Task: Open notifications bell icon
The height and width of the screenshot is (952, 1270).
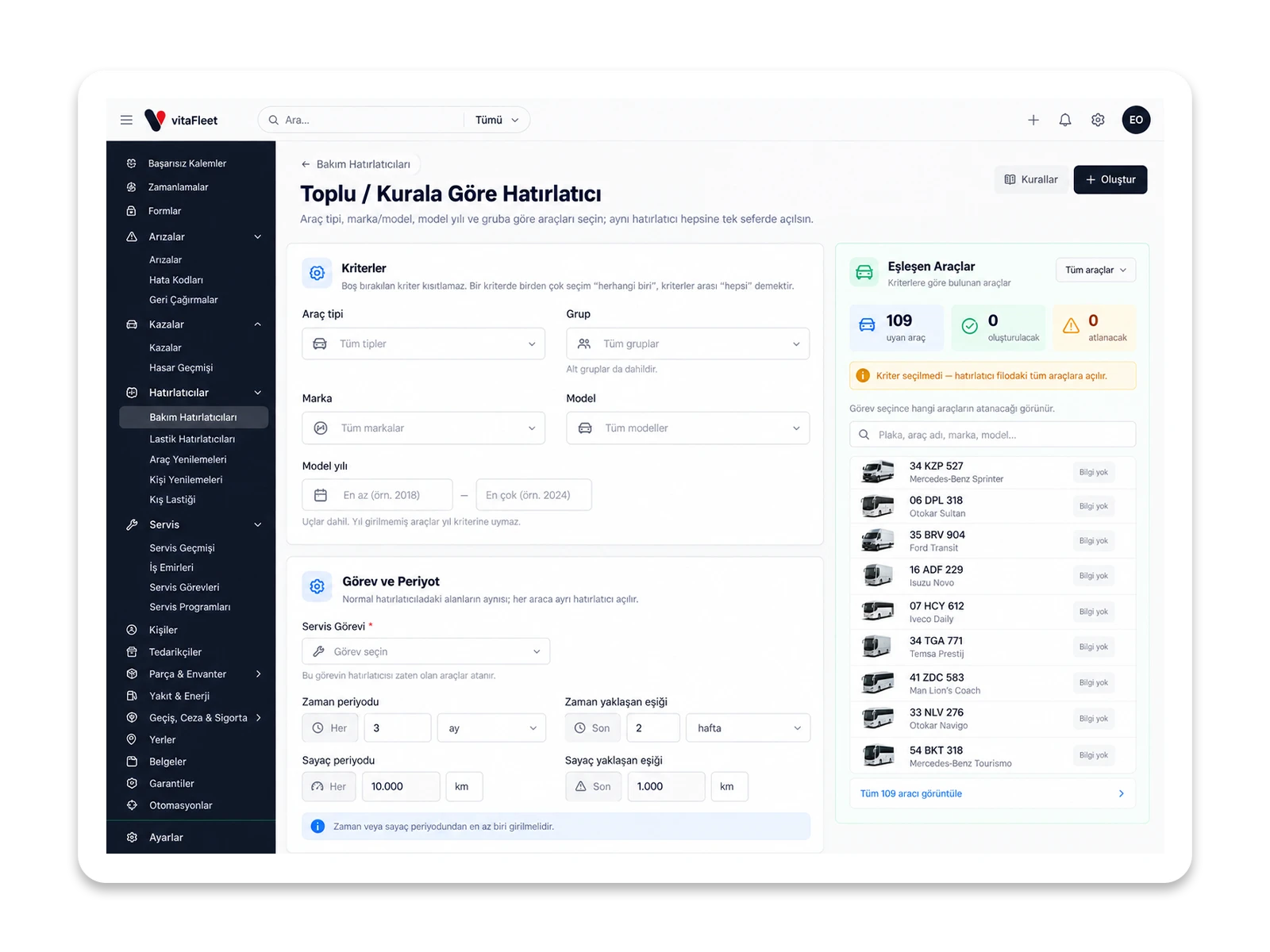Action: click(1065, 120)
